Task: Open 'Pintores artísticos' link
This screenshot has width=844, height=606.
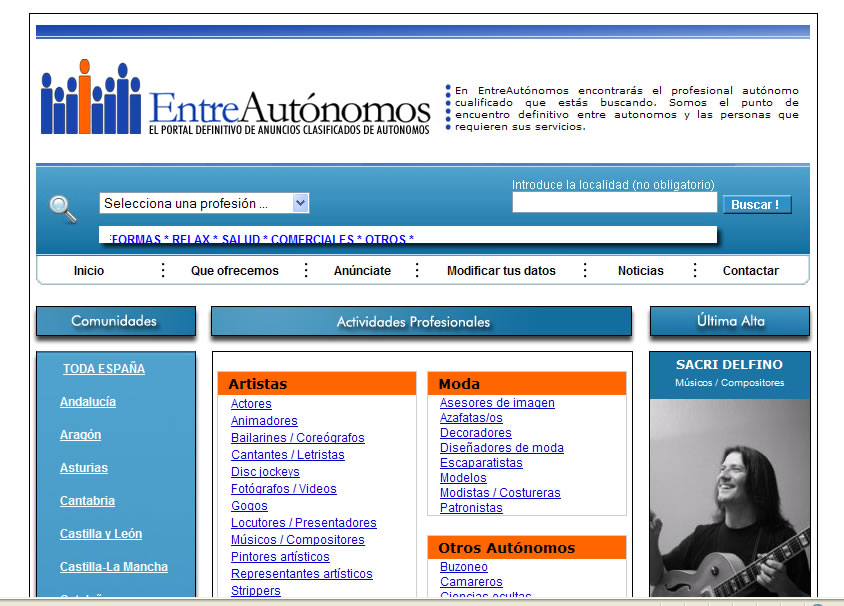Action: point(280,557)
